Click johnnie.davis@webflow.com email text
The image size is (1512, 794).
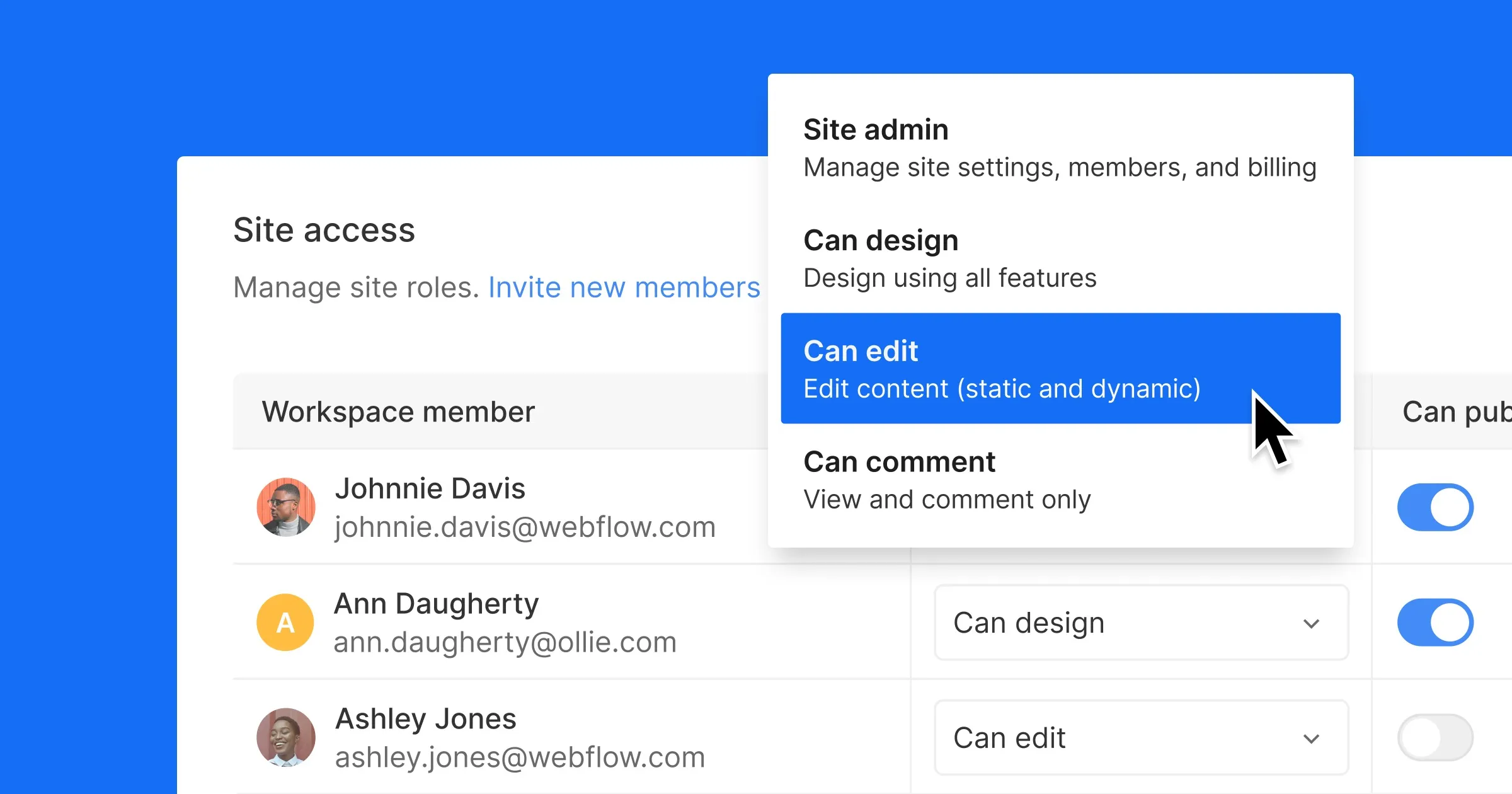click(x=525, y=527)
